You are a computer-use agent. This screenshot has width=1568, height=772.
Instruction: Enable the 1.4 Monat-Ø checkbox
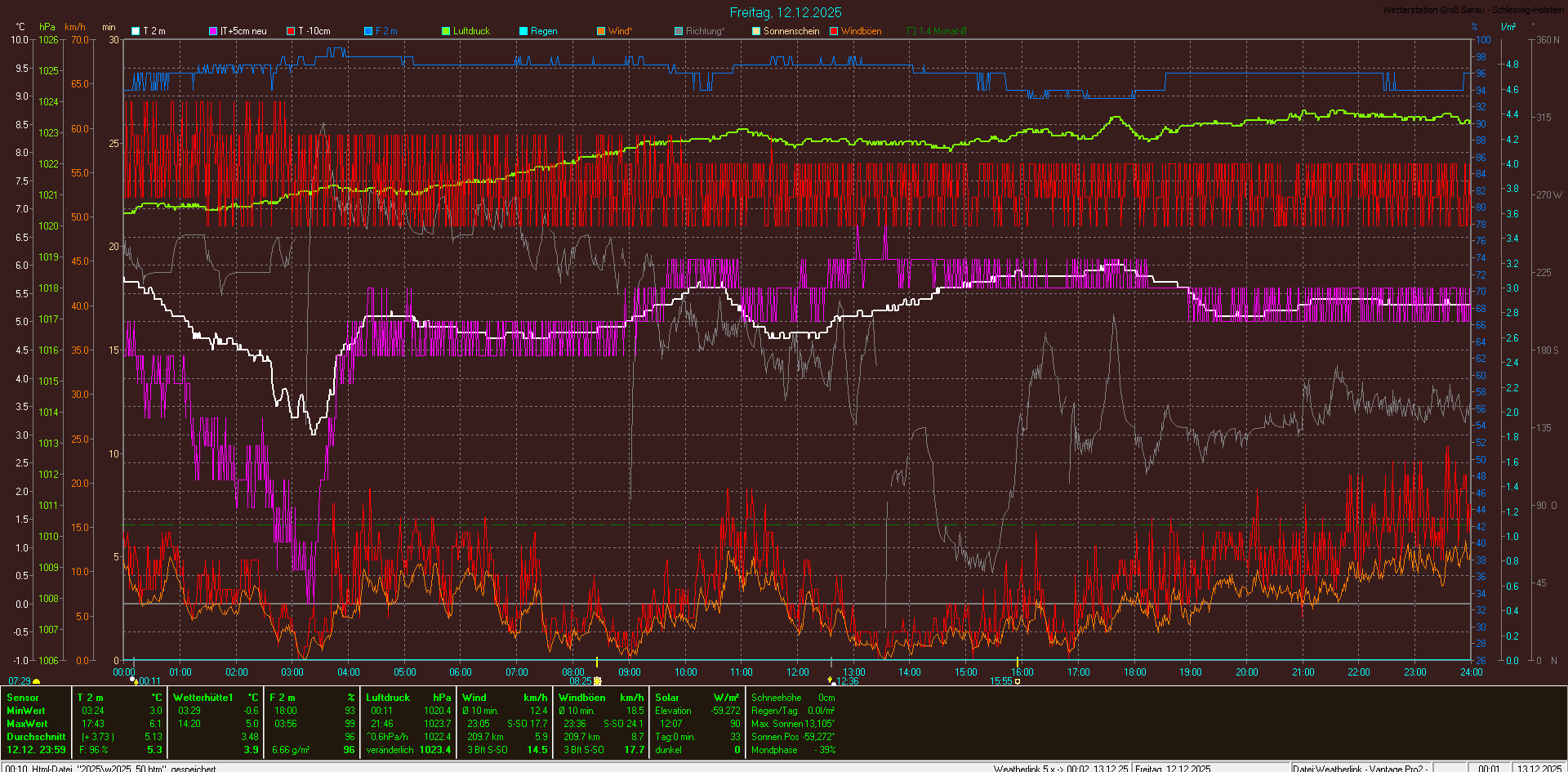pyautogui.click(x=911, y=31)
